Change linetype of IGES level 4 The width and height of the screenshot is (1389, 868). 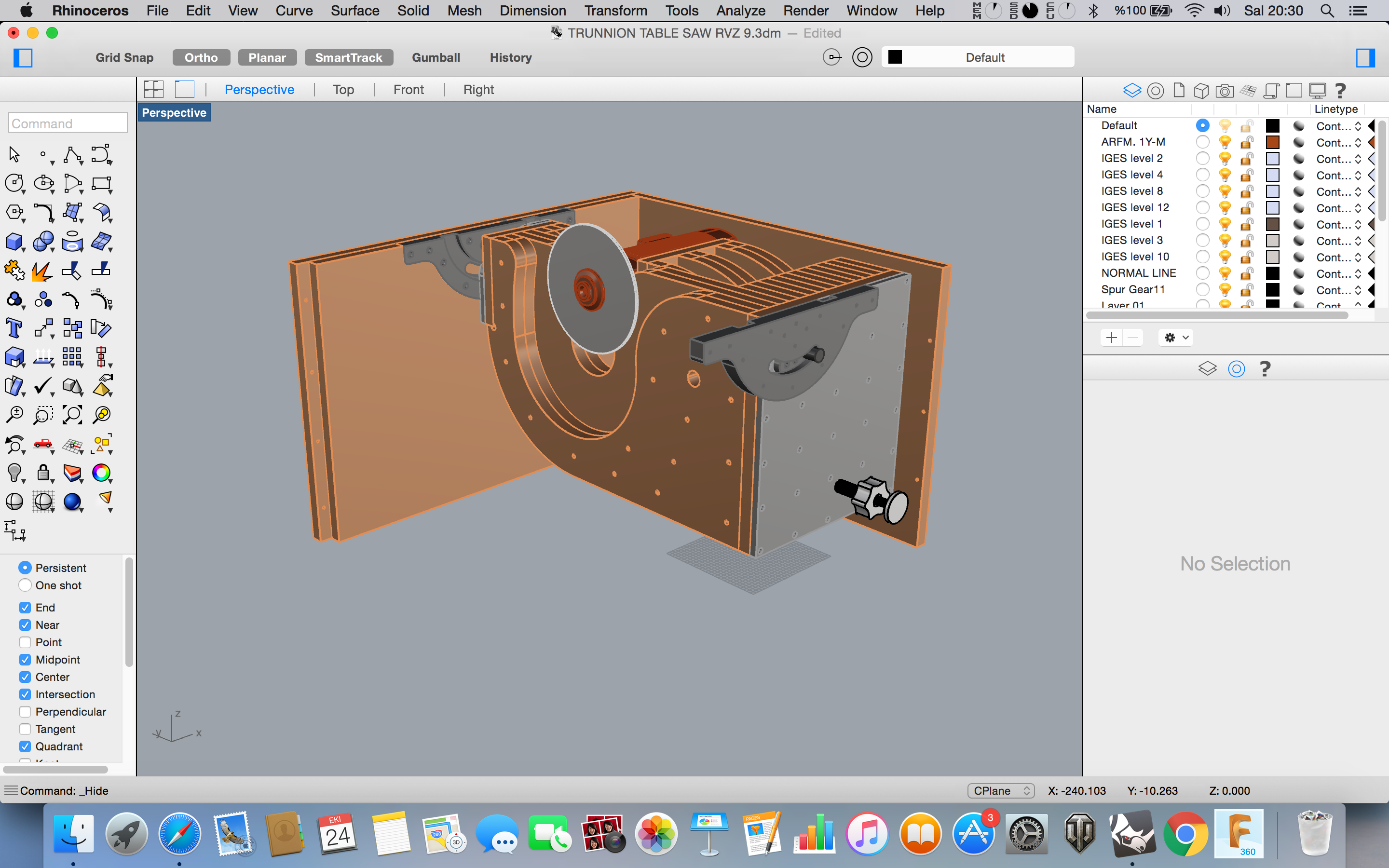pos(1338,175)
